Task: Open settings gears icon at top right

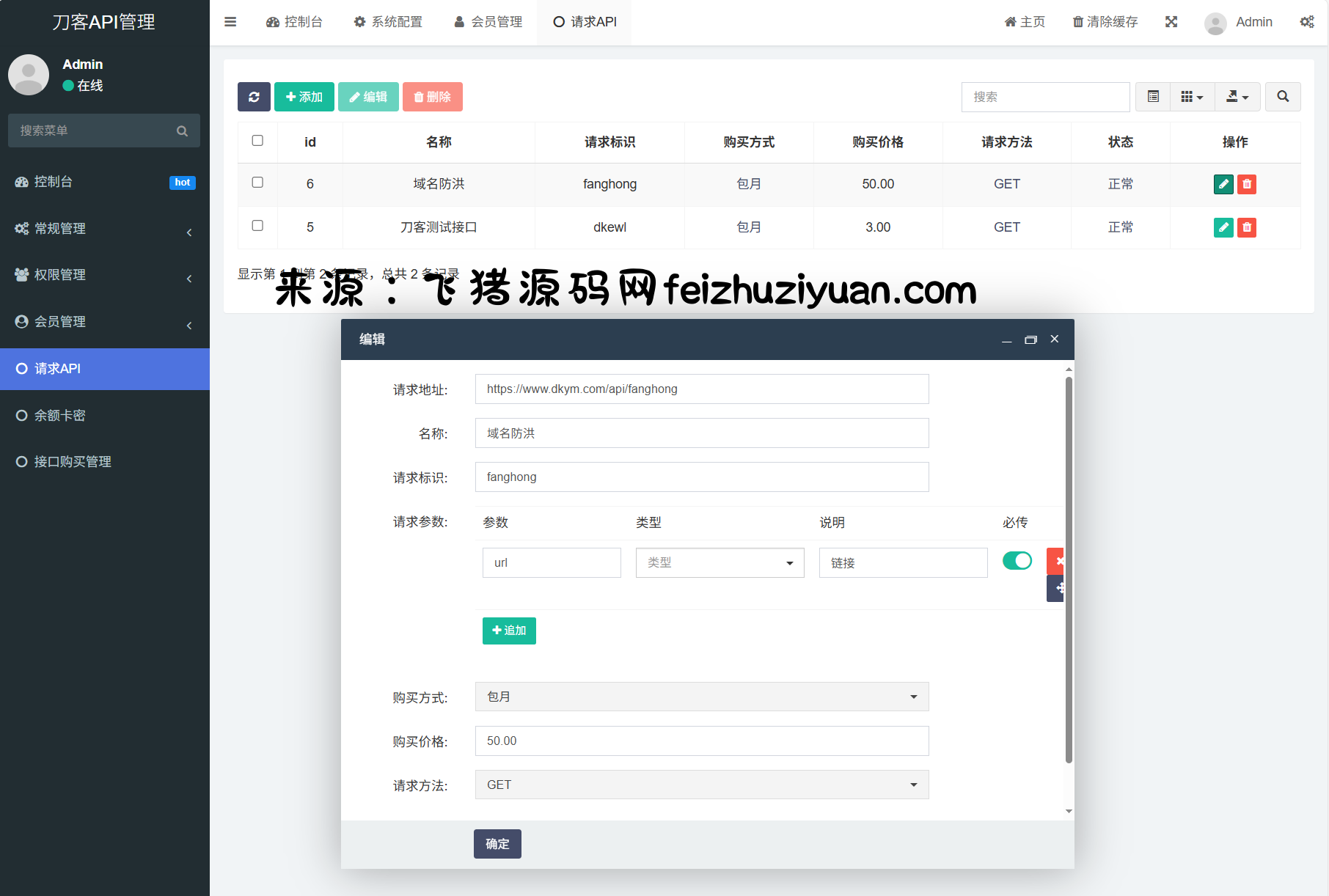Action: pos(1307,22)
